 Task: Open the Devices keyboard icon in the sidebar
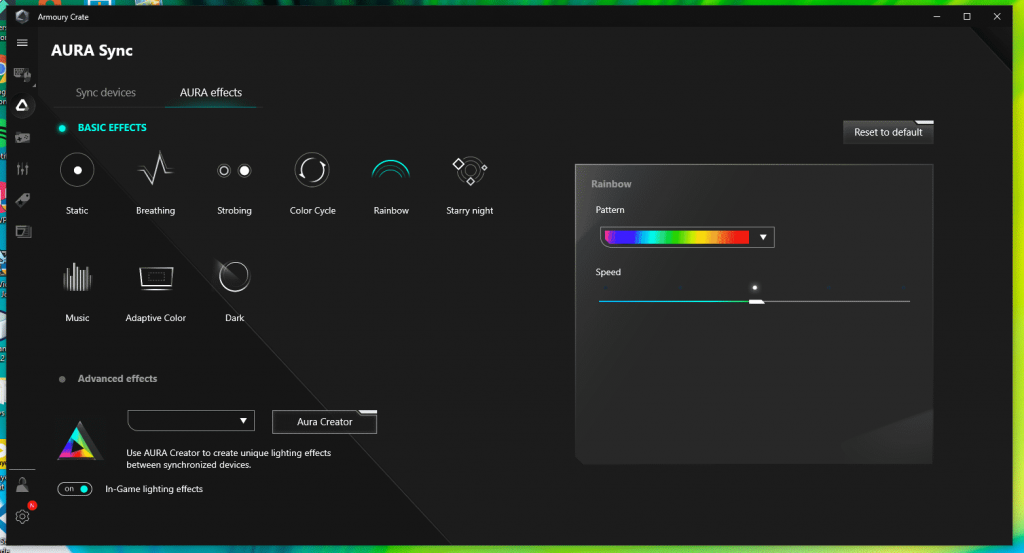coord(22,74)
